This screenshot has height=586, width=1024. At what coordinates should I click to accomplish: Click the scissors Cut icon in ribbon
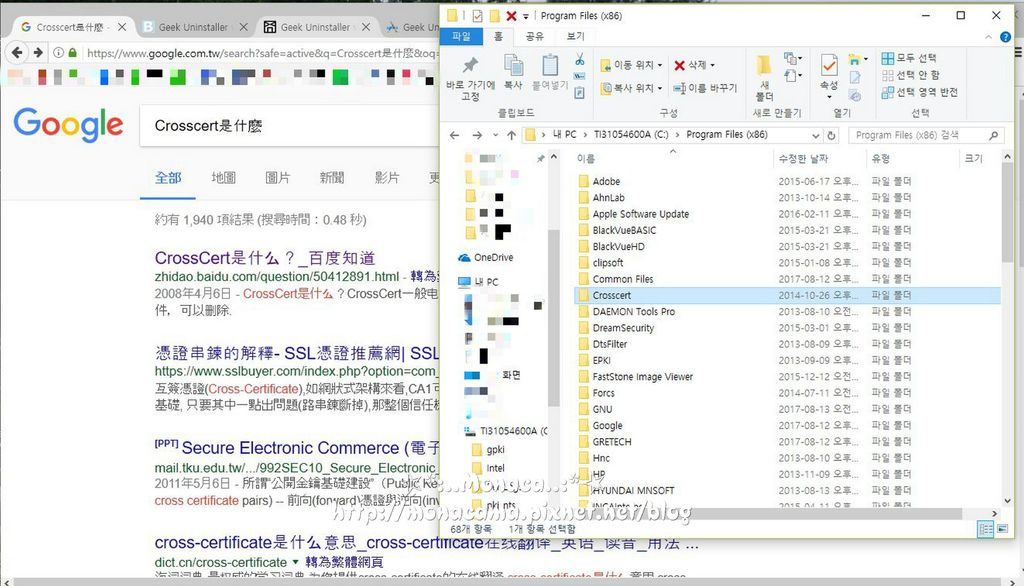(x=579, y=60)
